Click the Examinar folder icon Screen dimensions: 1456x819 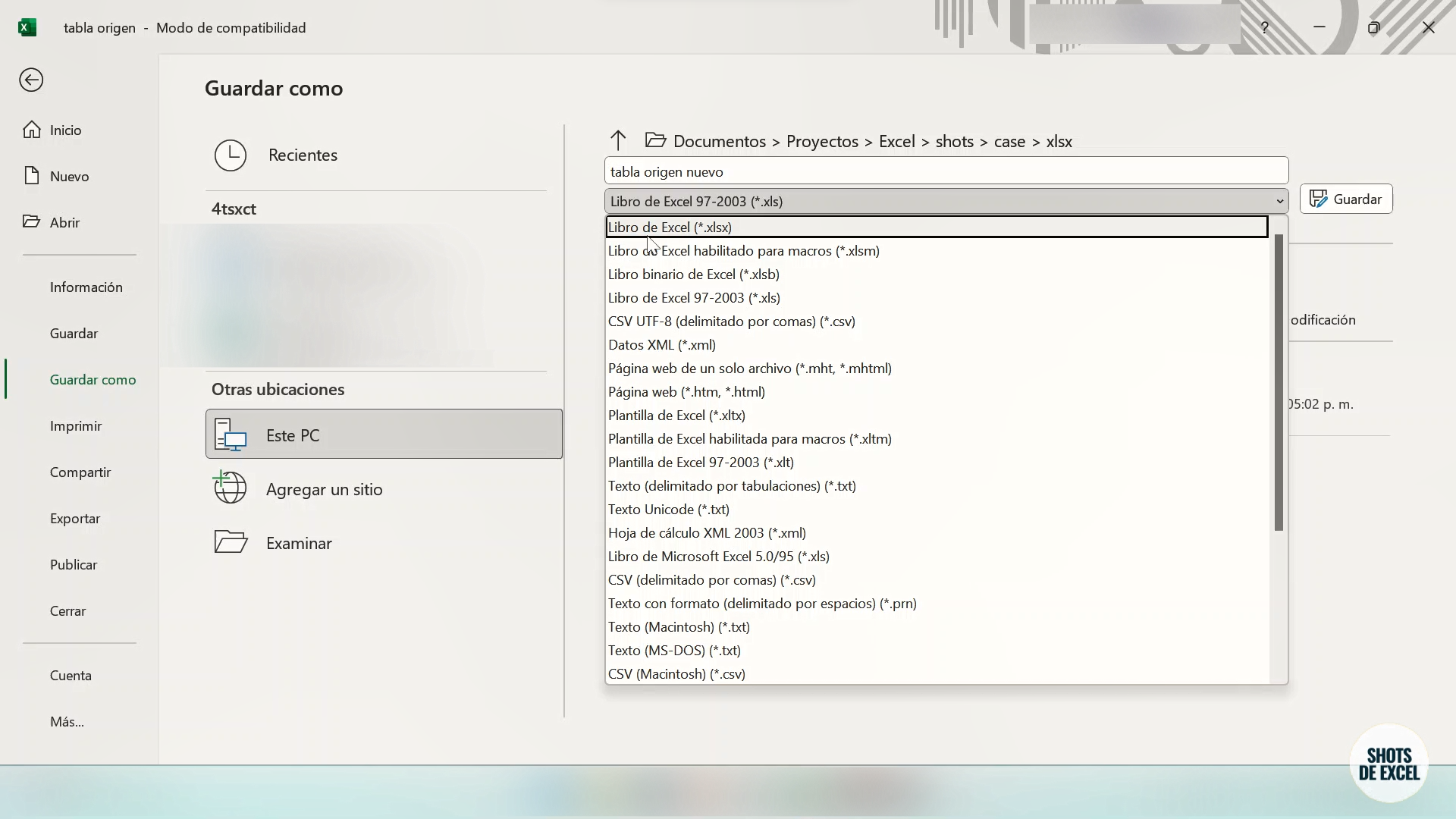(231, 541)
